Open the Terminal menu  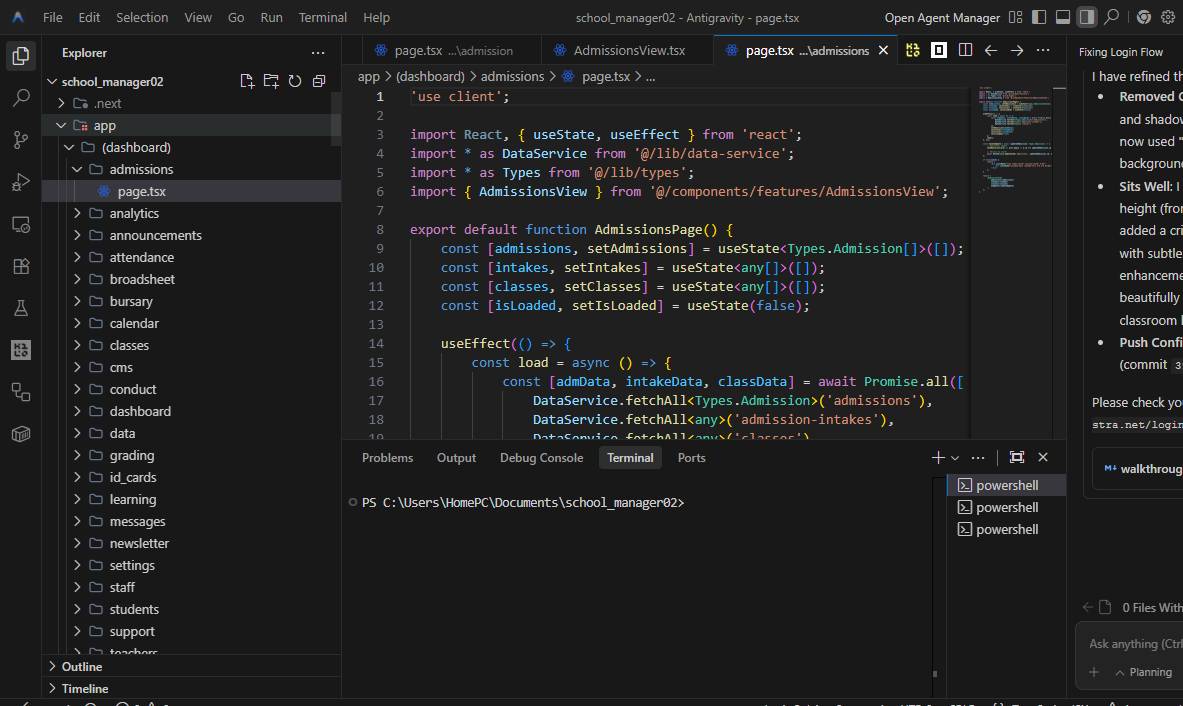(322, 17)
